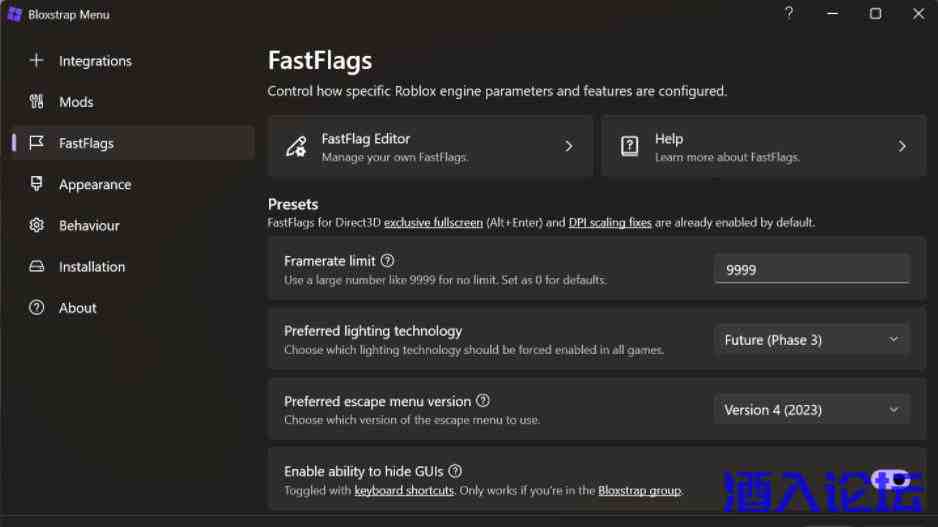This screenshot has width=938, height=527.
Task: Open the FastFlag Editor card
Action: [430, 146]
